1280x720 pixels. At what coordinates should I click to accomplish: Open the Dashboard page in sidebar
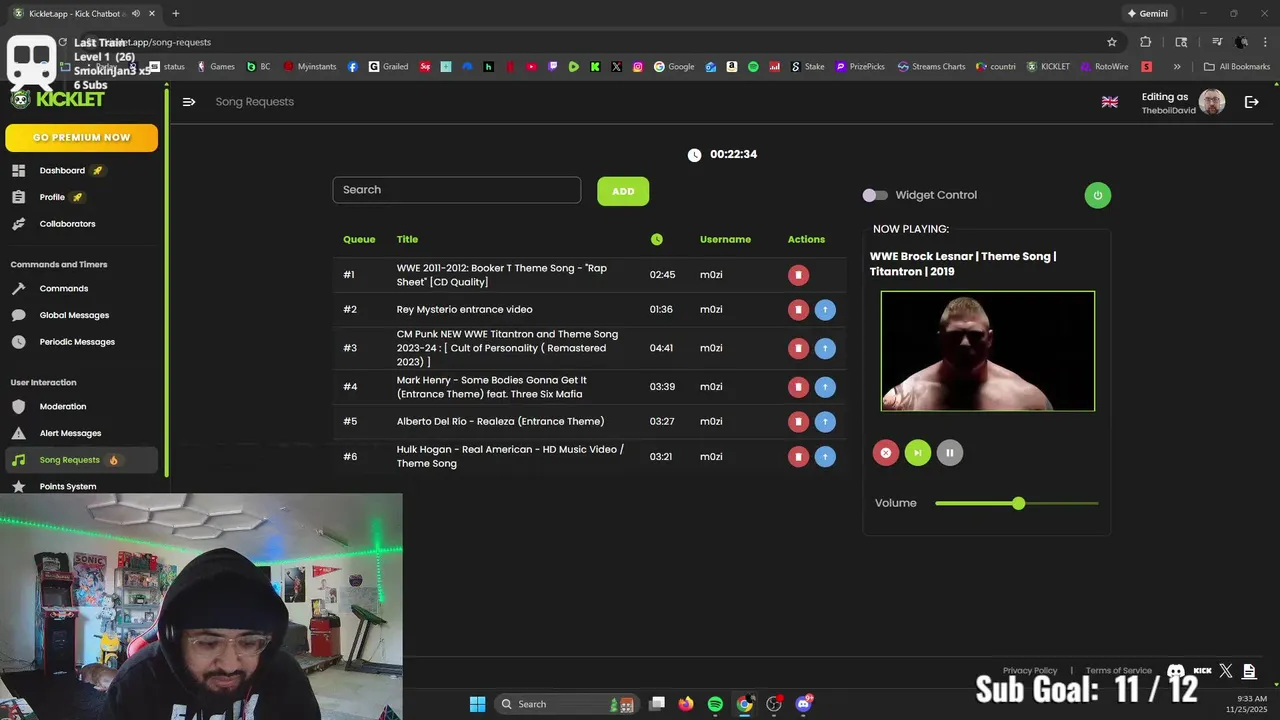coord(62,170)
